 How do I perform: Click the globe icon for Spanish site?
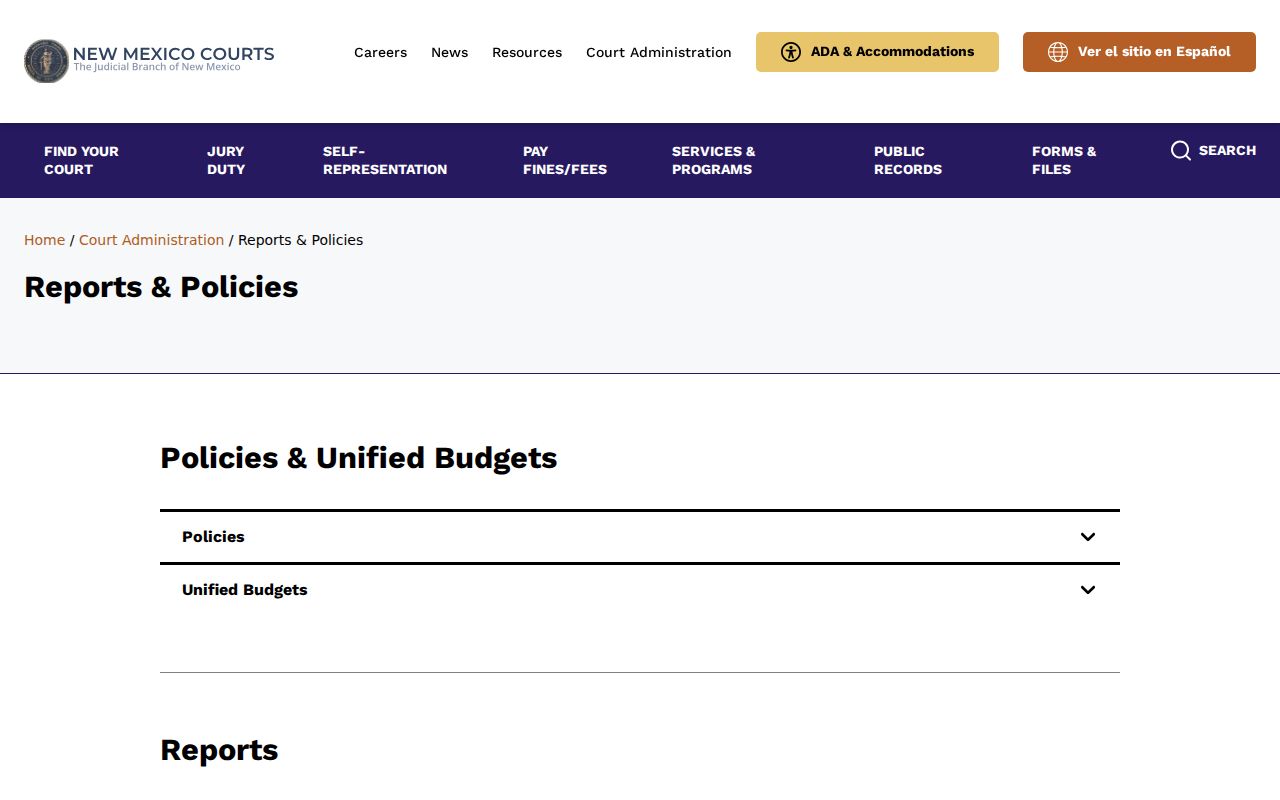(1058, 52)
